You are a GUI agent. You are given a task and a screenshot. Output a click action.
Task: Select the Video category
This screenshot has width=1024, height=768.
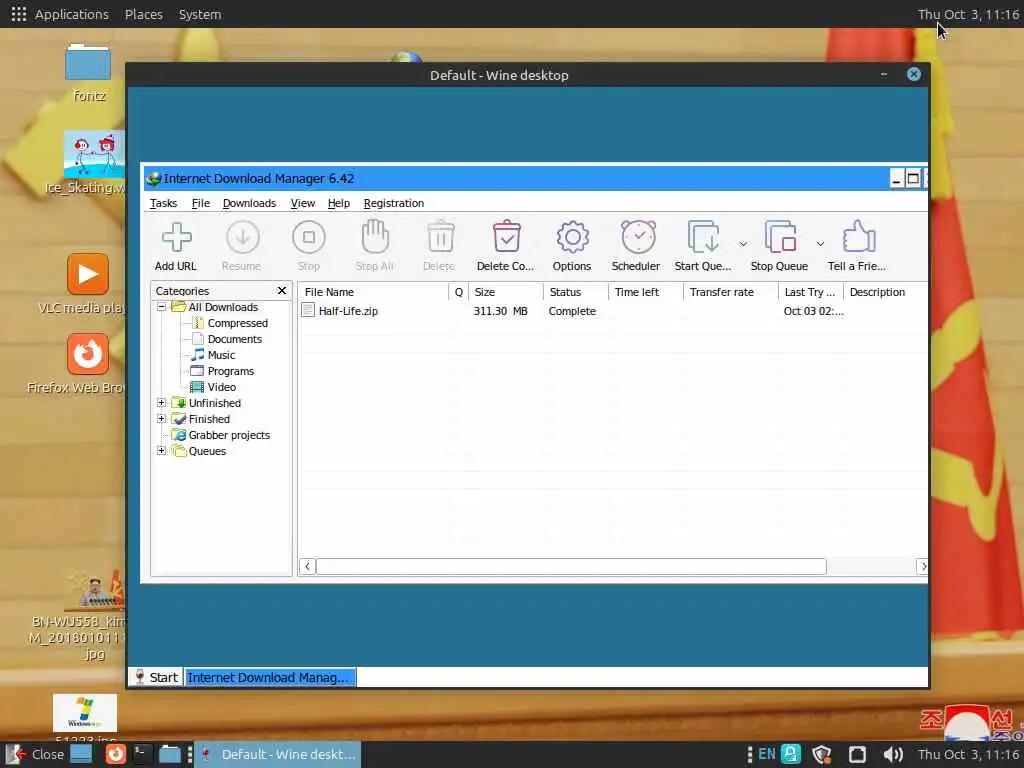pos(222,387)
